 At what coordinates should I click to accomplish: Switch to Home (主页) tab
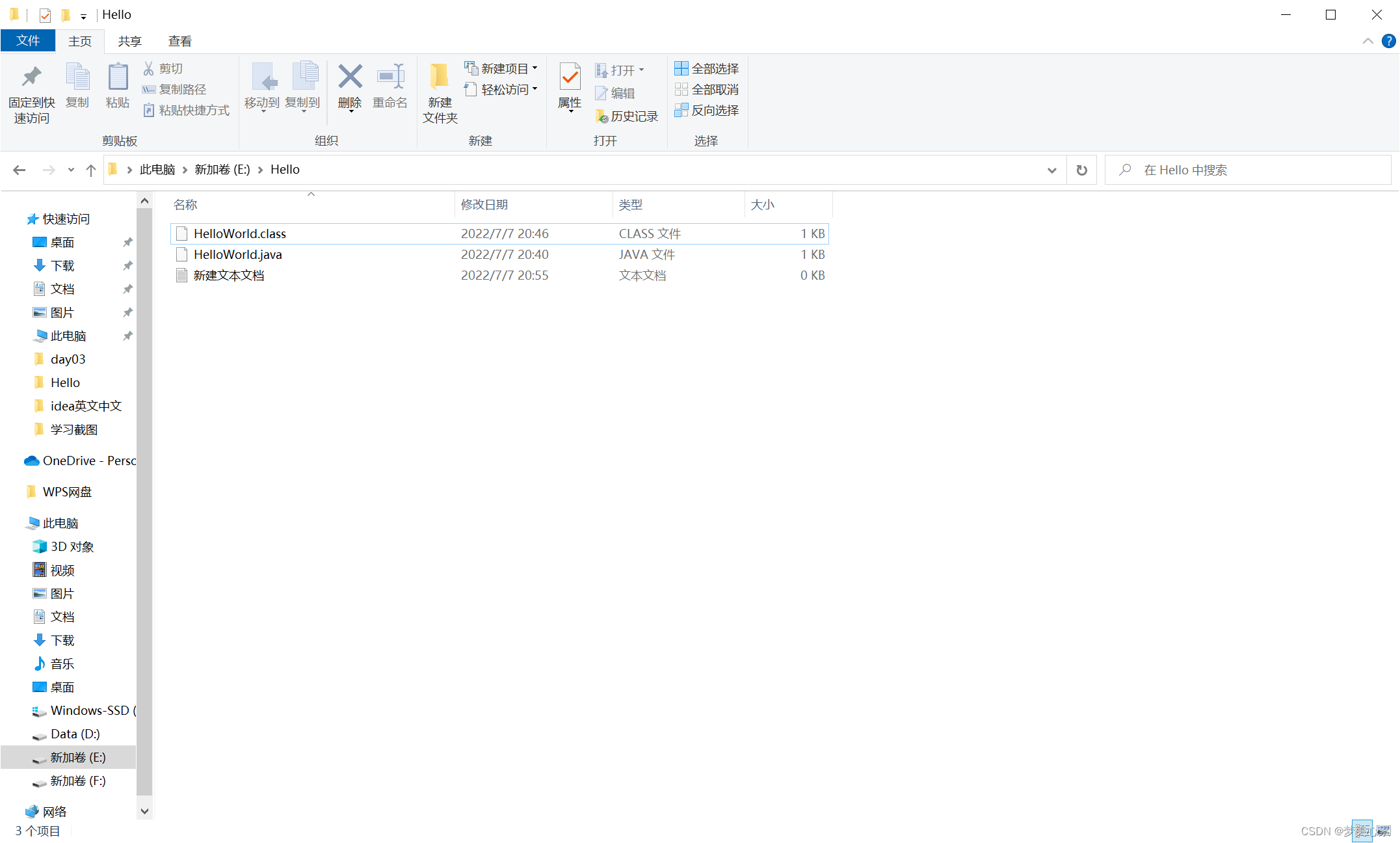[80, 41]
